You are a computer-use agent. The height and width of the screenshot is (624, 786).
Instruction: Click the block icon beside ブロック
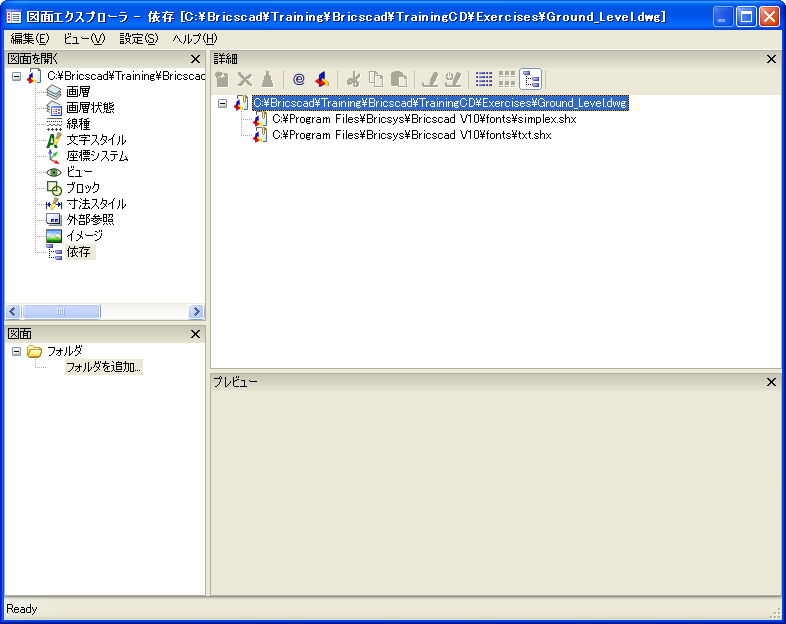click(x=54, y=188)
